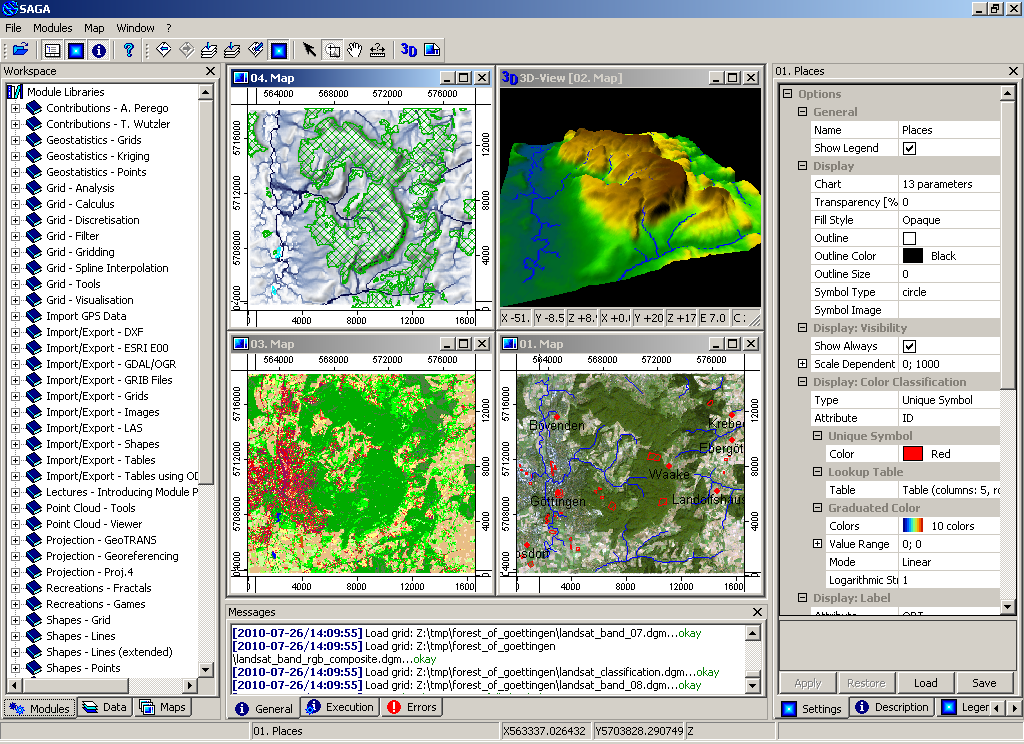Screen dimensions: 1024x744
Task: Click the red Unique Symbol color swatch
Action: pyautogui.click(x=912, y=454)
